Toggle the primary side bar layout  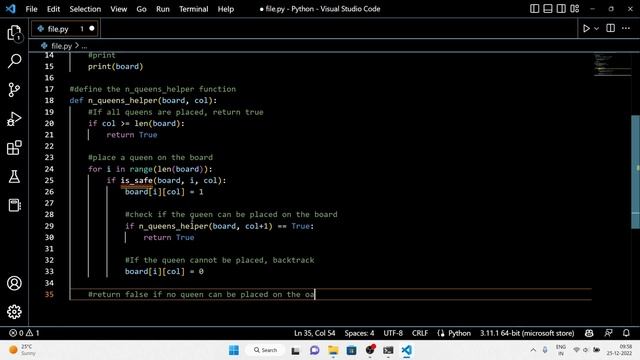tap(534, 9)
